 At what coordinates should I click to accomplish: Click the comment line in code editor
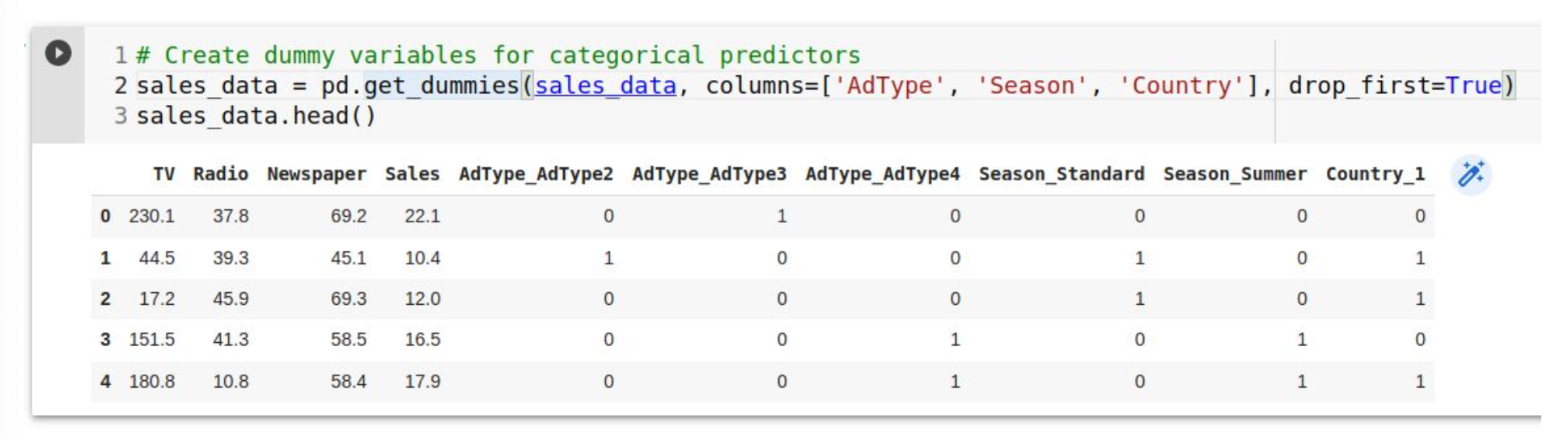[x=498, y=55]
